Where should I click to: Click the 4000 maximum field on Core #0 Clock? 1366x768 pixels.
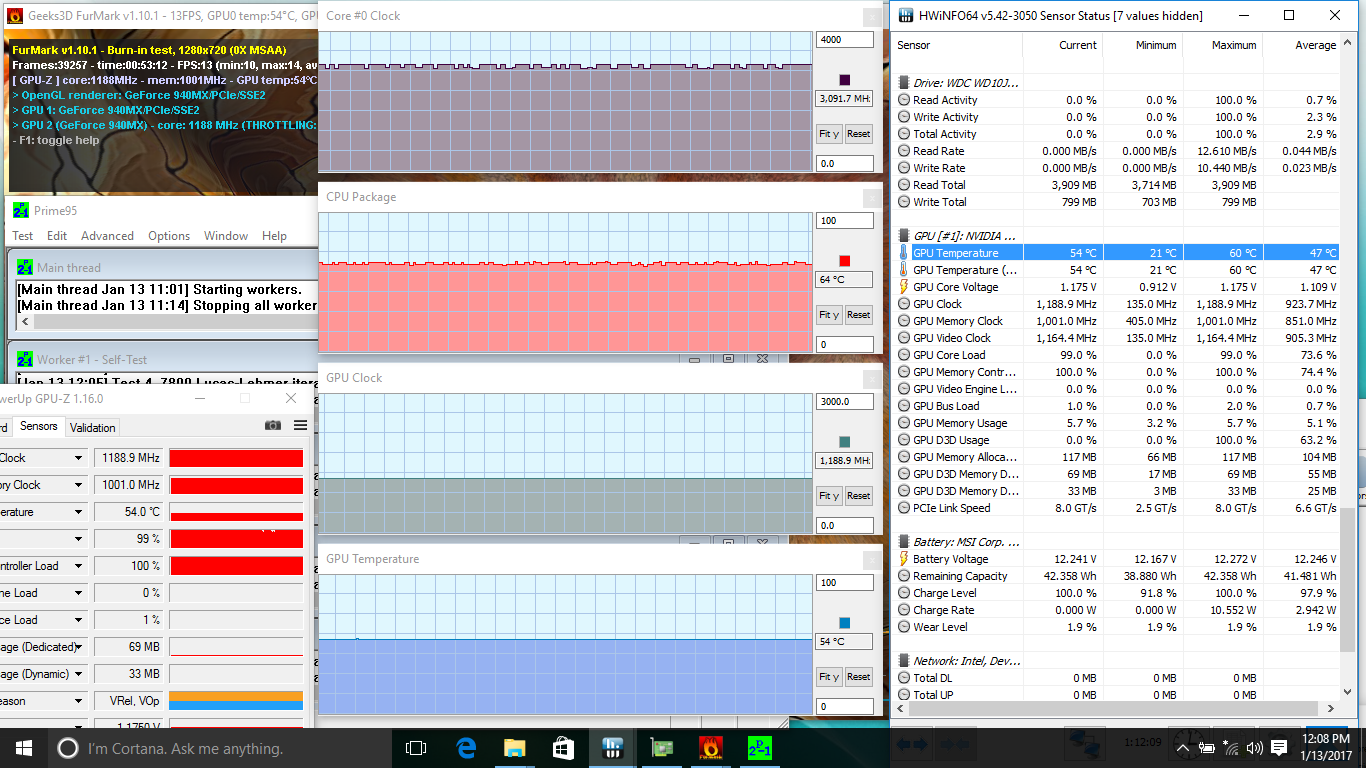(x=844, y=40)
